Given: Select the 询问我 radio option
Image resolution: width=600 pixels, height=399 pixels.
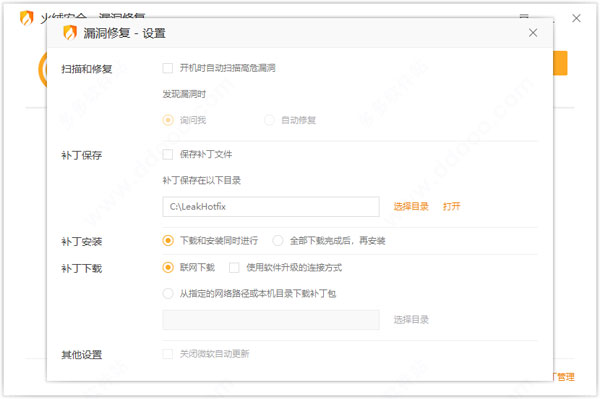Looking at the screenshot, I should [168, 120].
